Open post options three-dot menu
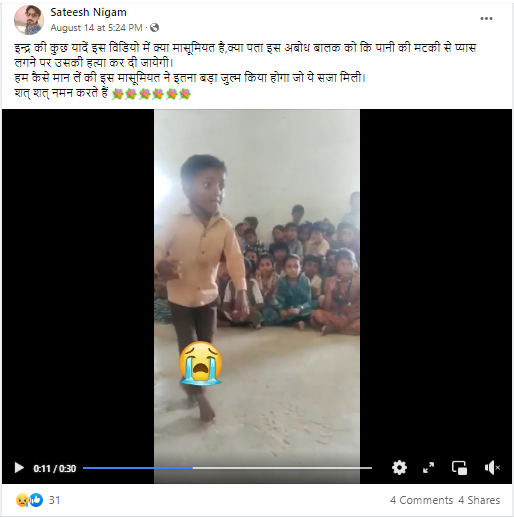The width and height of the screenshot is (514, 517). pos(486,19)
